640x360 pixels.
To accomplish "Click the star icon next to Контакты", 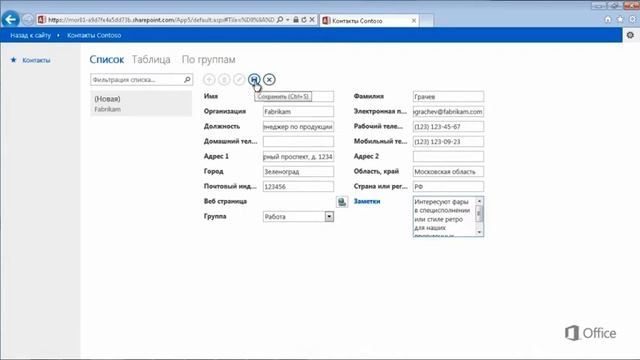I will click(13, 60).
